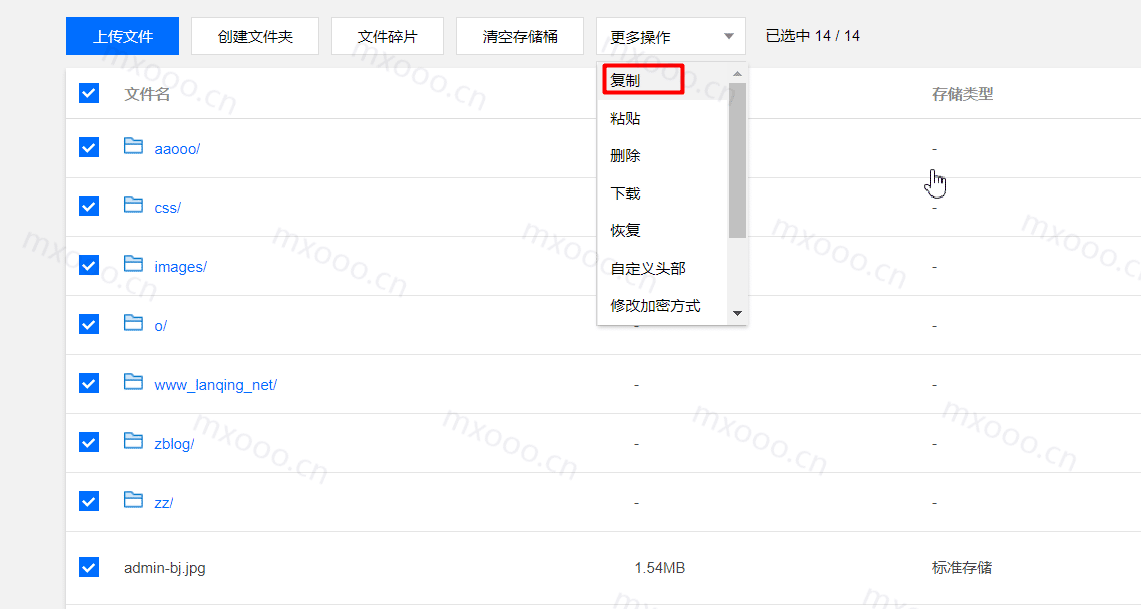Click the folder icon beside images/
1141x609 pixels.
134,265
